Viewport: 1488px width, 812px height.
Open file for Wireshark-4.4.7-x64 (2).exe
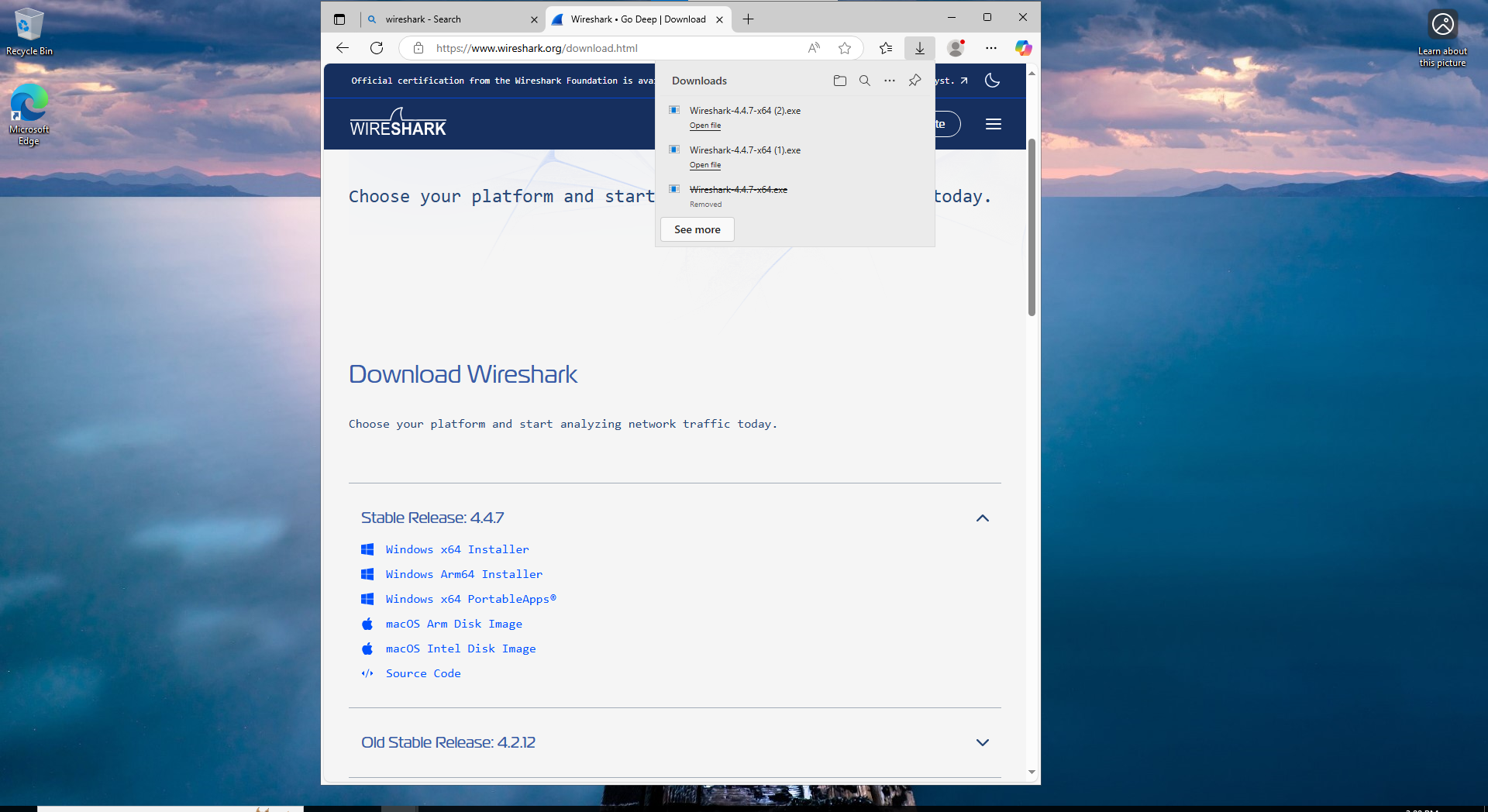tap(705, 126)
